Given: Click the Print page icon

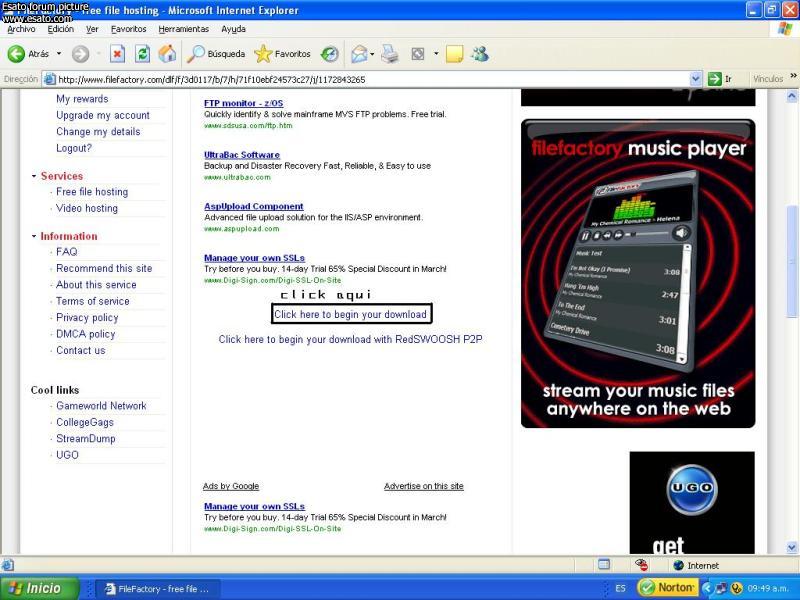Looking at the screenshot, I should pyautogui.click(x=390, y=54).
